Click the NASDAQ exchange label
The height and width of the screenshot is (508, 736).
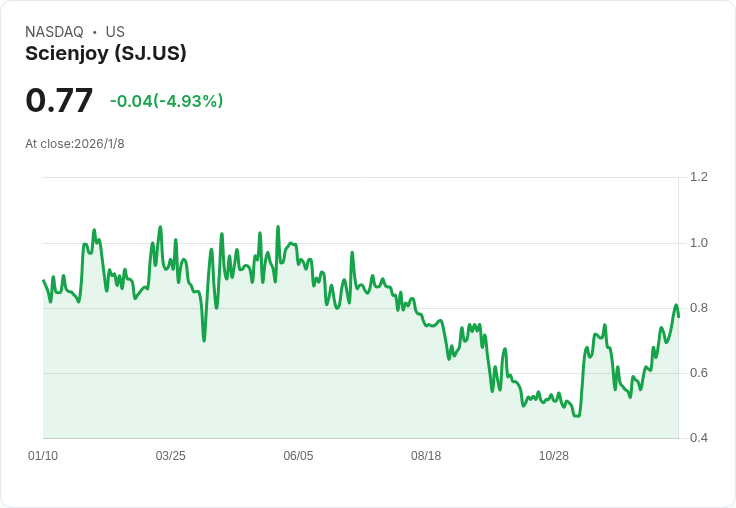[54, 32]
